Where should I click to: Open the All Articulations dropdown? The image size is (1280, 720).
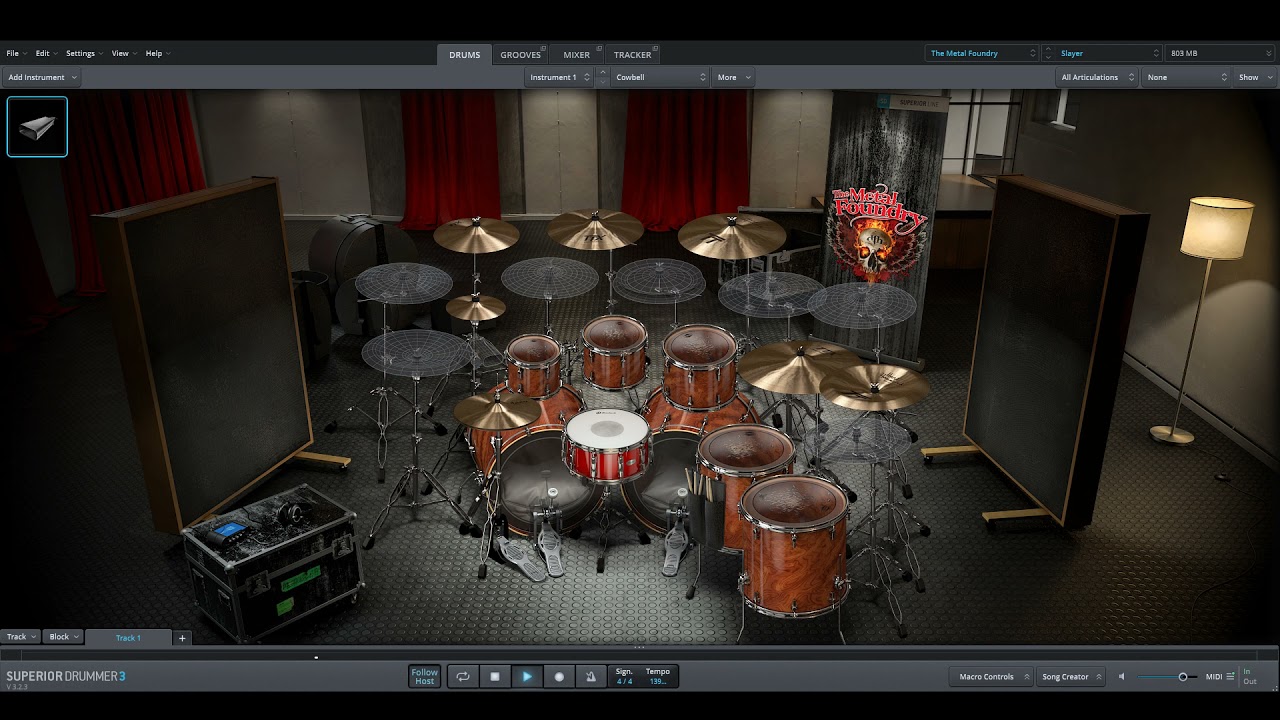[x=1098, y=77]
